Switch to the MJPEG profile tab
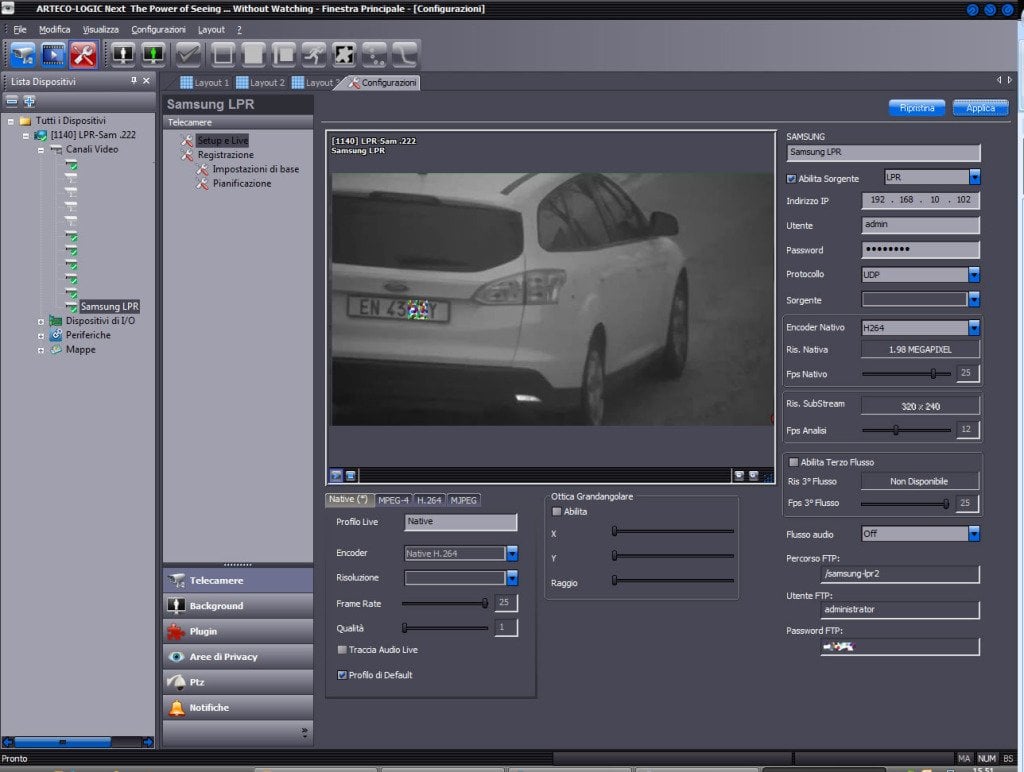Image resolution: width=1024 pixels, height=772 pixels. (x=463, y=500)
